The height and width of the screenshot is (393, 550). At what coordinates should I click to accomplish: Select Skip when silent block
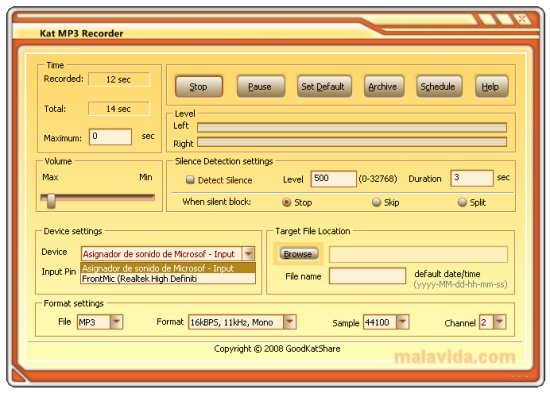376,202
